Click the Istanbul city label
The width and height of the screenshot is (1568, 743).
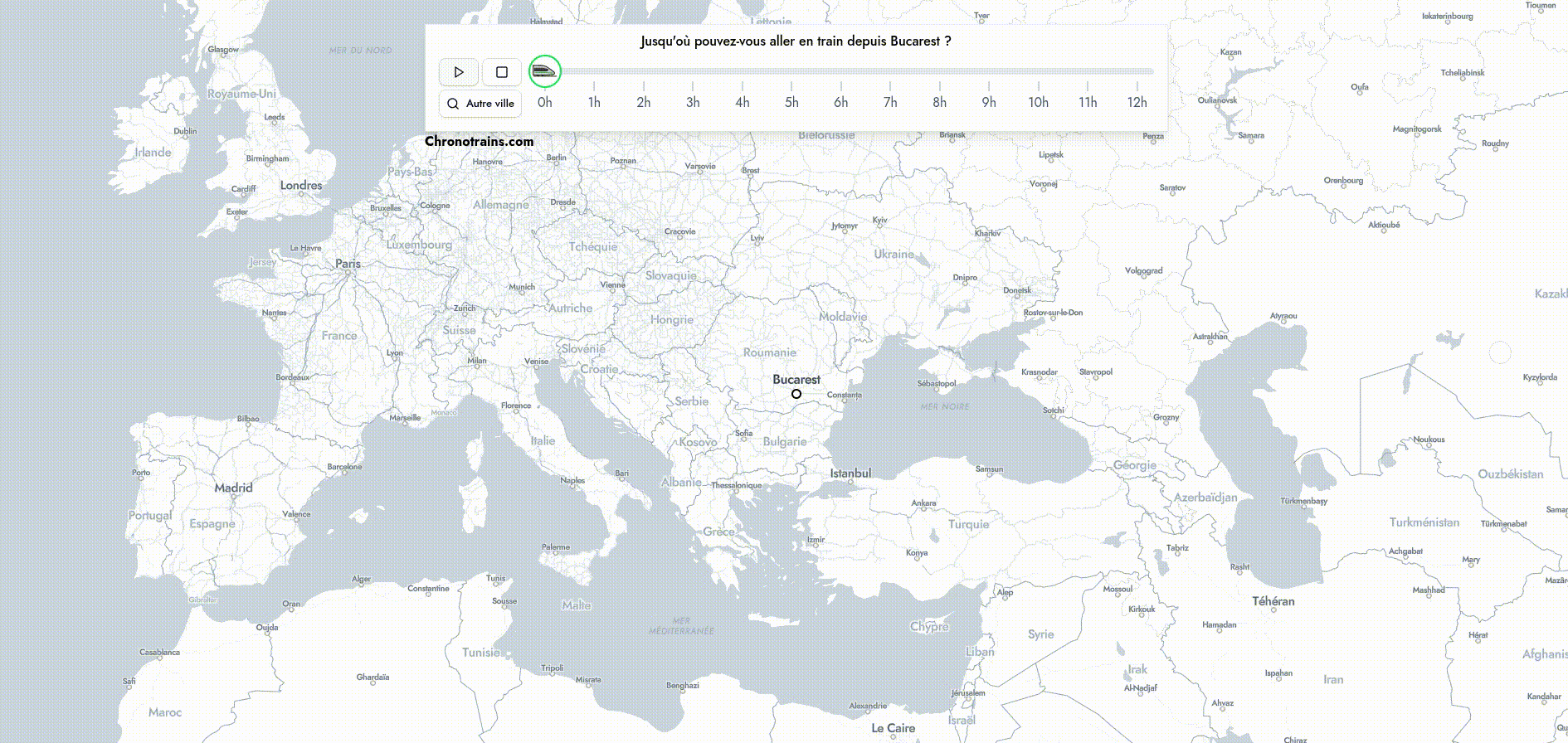[850, 473]
